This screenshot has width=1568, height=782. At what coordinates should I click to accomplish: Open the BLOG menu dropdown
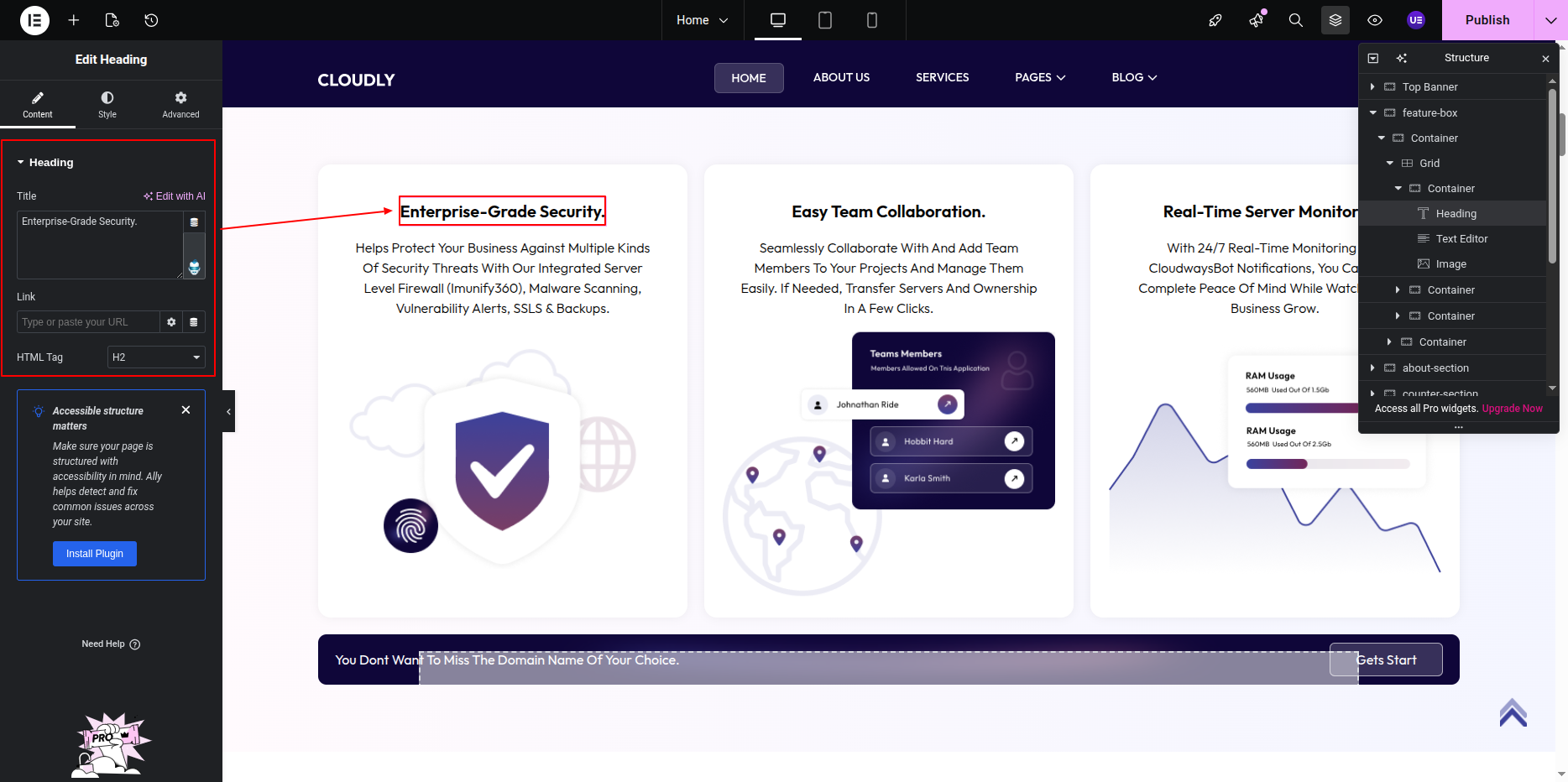point(1134,77)
